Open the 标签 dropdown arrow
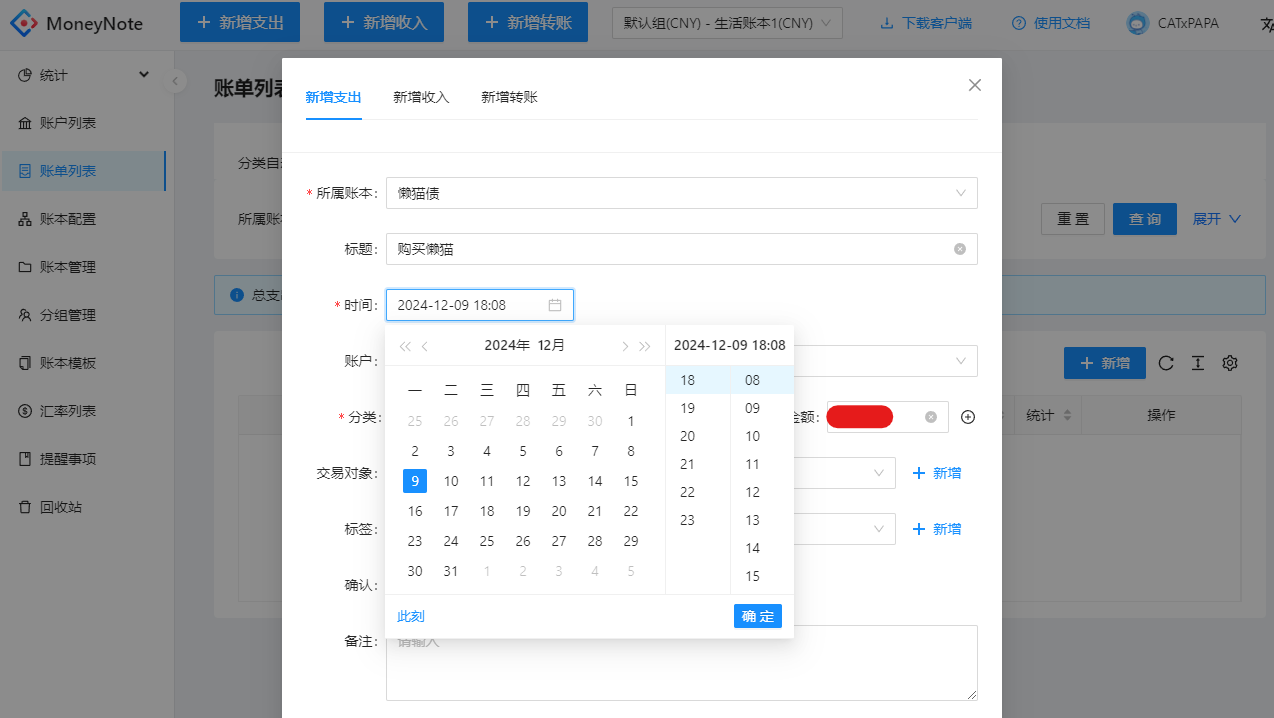The image size is (1274, 718). coord(880,529)
